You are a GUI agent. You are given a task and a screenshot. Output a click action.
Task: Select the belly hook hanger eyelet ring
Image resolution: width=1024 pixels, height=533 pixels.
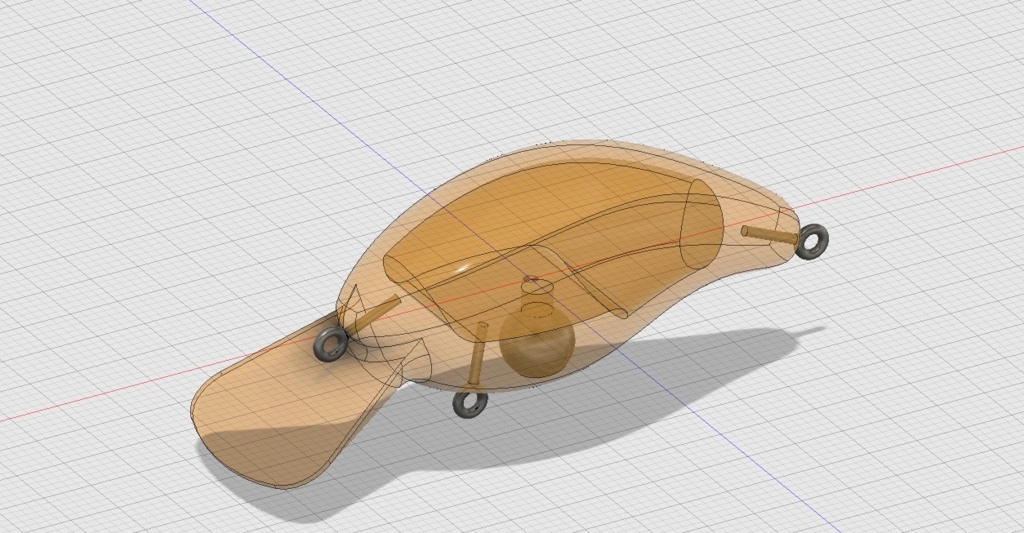point(470,404)
